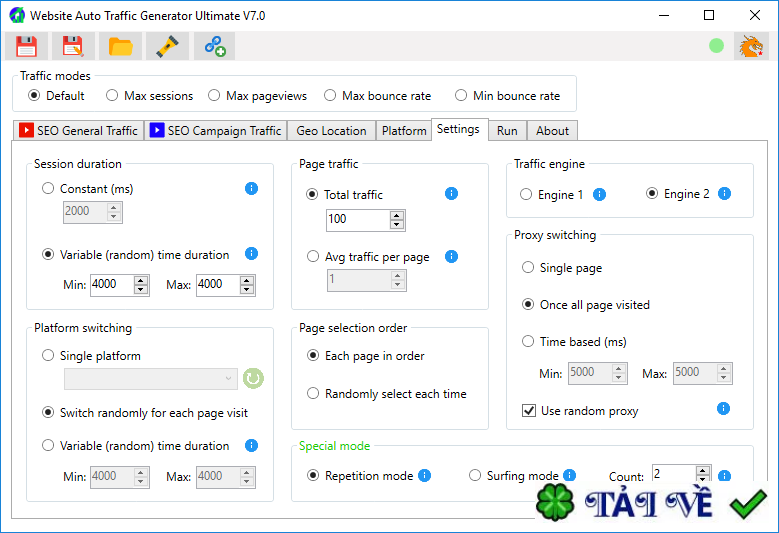
Task: Select Platform switching Variable time duration
Action: 136,446
